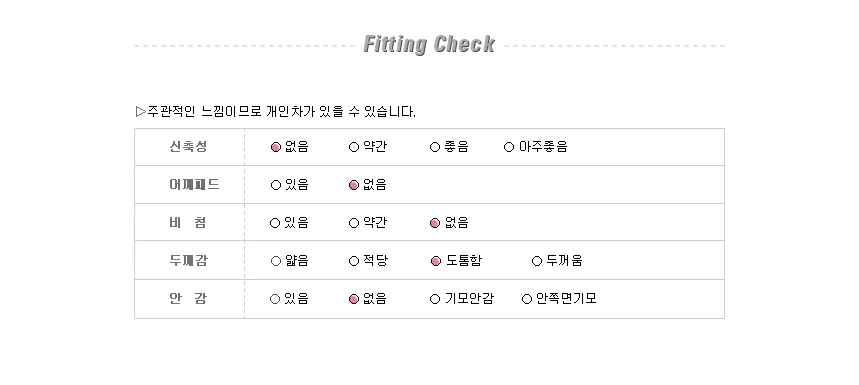Click the triangle bullet before 주관적인 notice
This screenshot has width=859, height=385.
[x=141, y=112]
